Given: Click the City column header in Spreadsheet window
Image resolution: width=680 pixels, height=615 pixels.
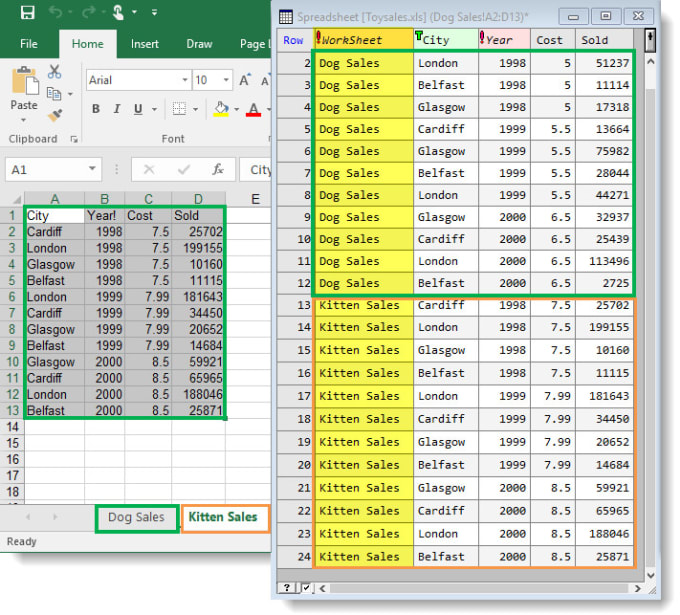Looking at the screenshot, I should pos(446,40).
